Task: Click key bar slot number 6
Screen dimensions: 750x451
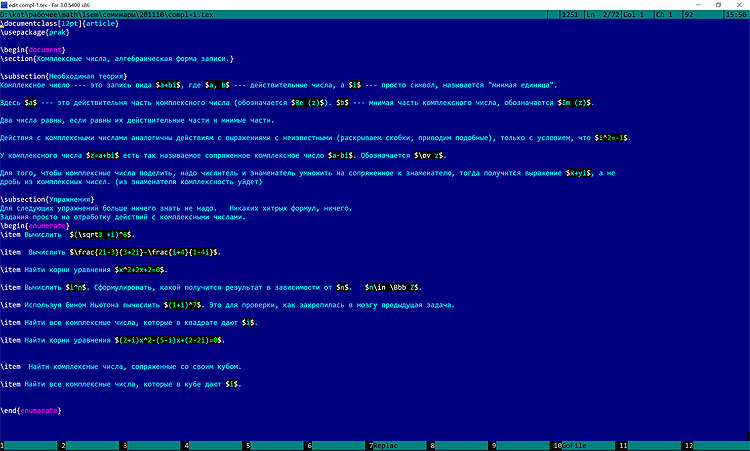Action: point(340,445)
